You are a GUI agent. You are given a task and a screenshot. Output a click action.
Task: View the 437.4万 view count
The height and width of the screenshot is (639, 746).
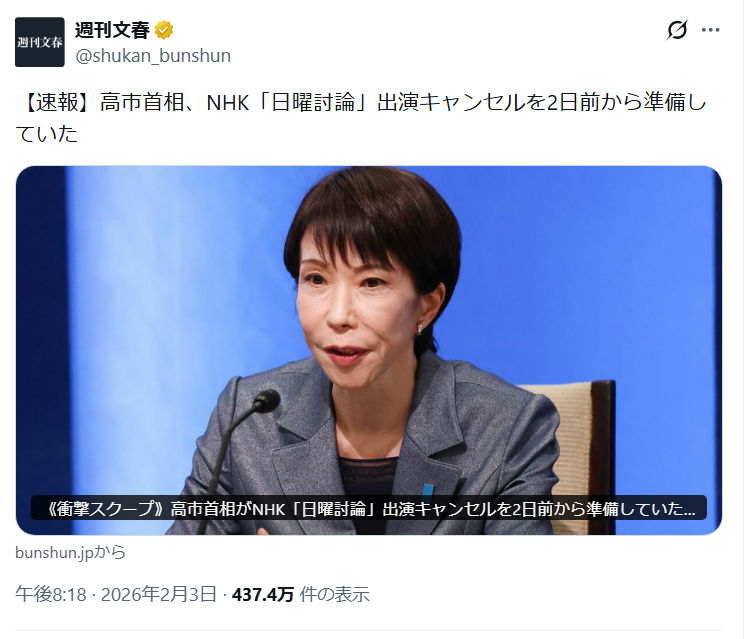pos(263,595)
